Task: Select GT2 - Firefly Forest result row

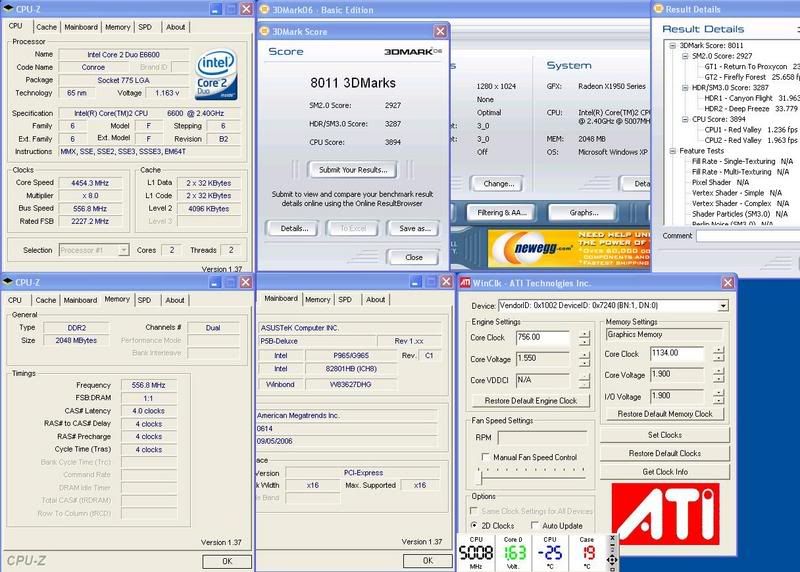Action: (751, 77)
